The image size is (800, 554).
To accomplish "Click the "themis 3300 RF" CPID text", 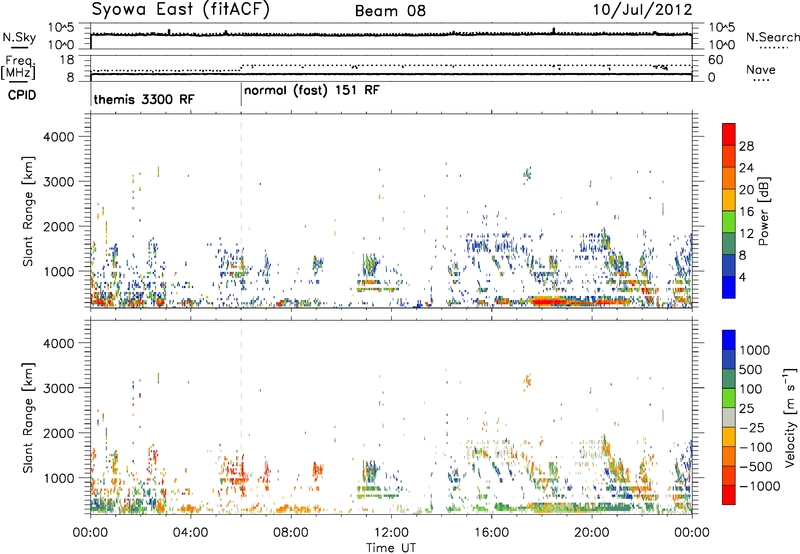I will (x=144, y=99).
